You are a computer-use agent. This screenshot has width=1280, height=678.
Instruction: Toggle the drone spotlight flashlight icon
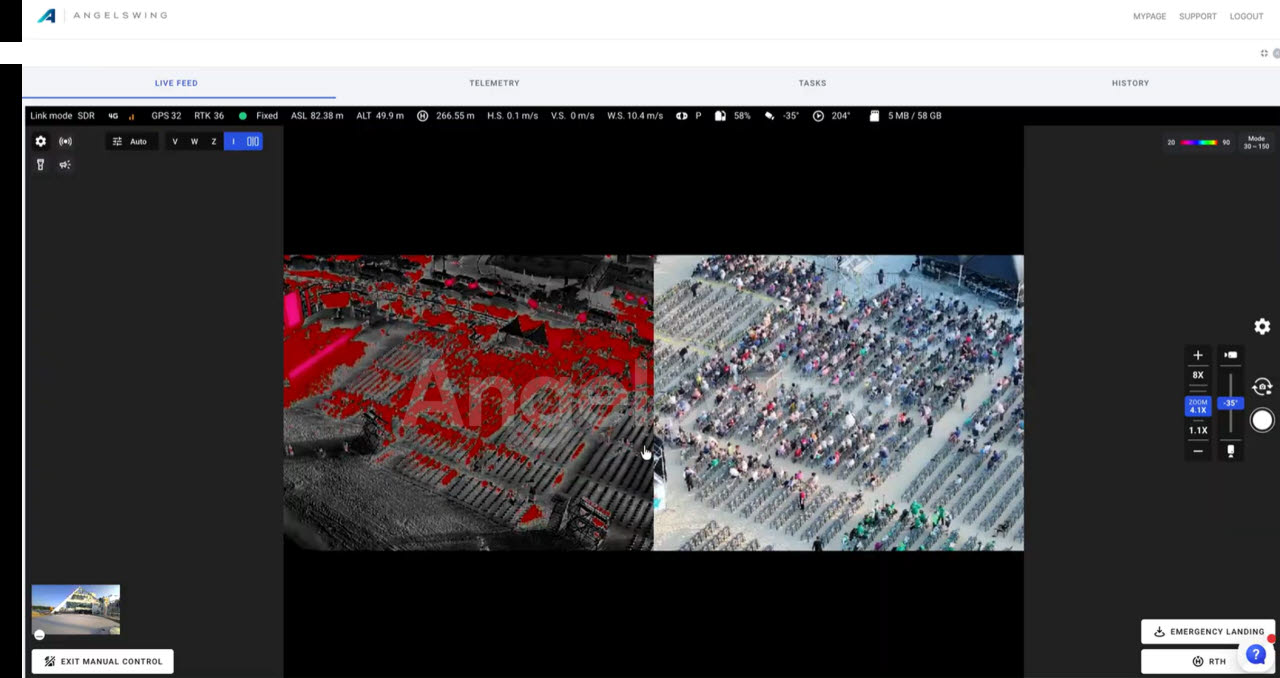coord(41,165)
